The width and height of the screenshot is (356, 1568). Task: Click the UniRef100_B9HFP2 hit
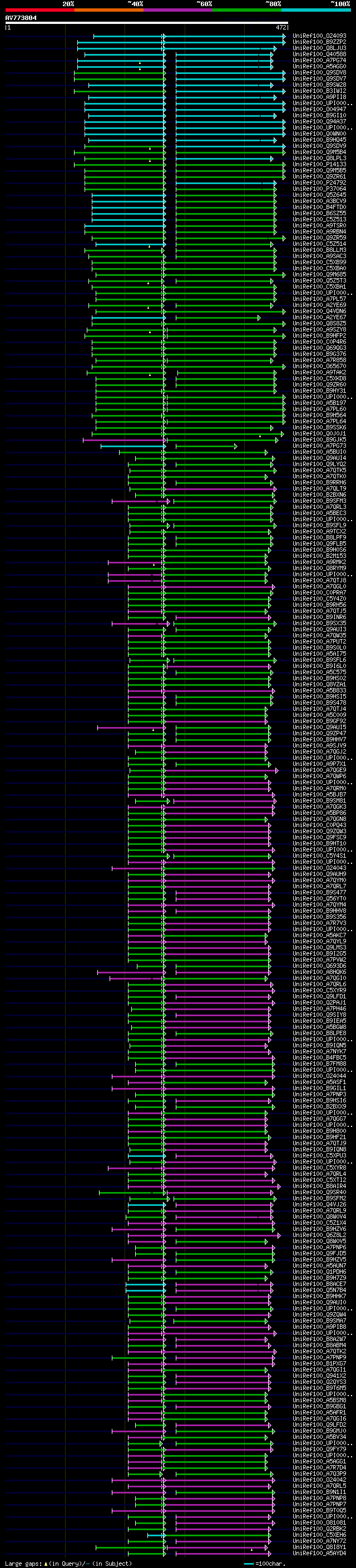319,335
